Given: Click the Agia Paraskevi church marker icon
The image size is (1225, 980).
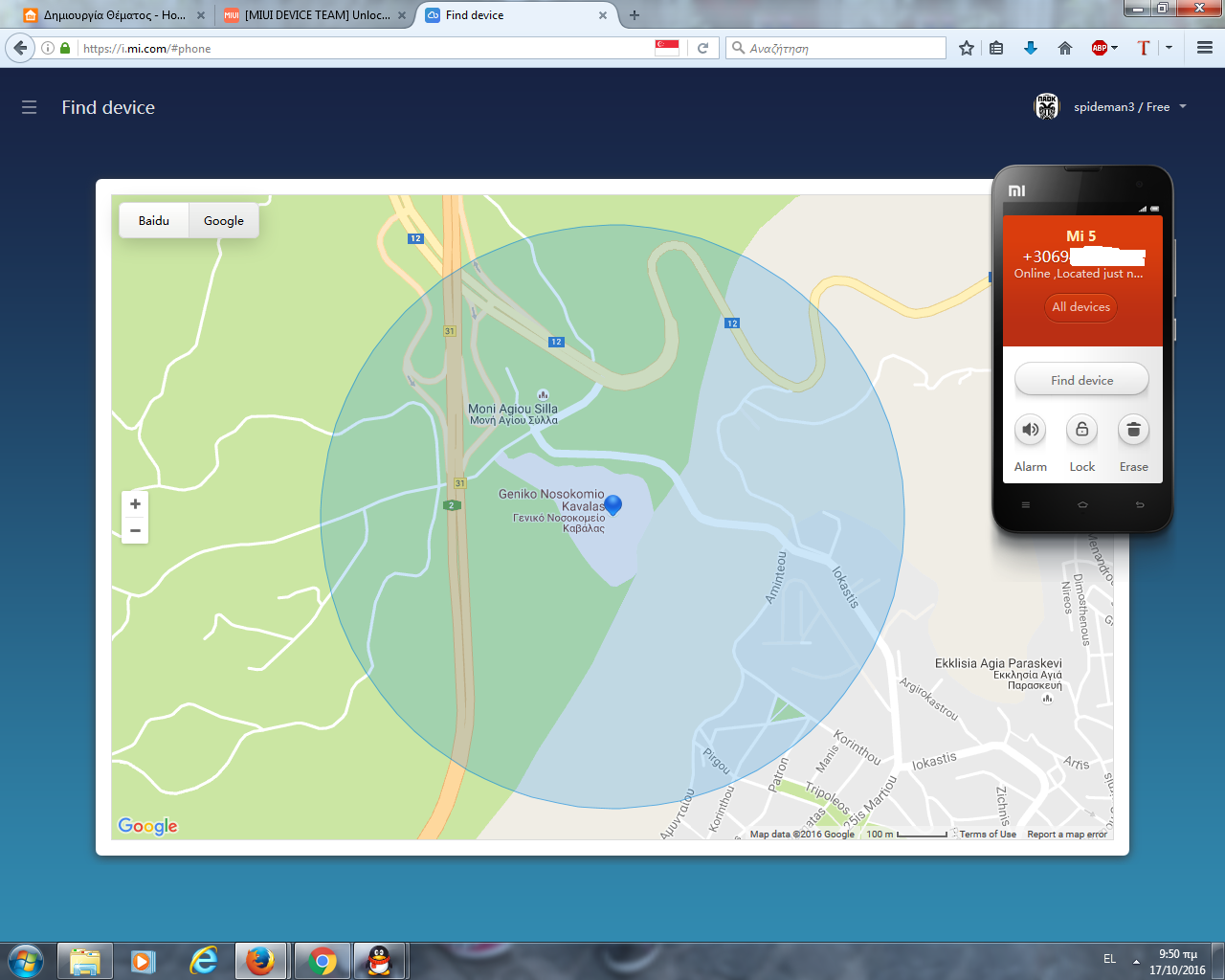Looking at the screenshot, I should [1047, 699].
